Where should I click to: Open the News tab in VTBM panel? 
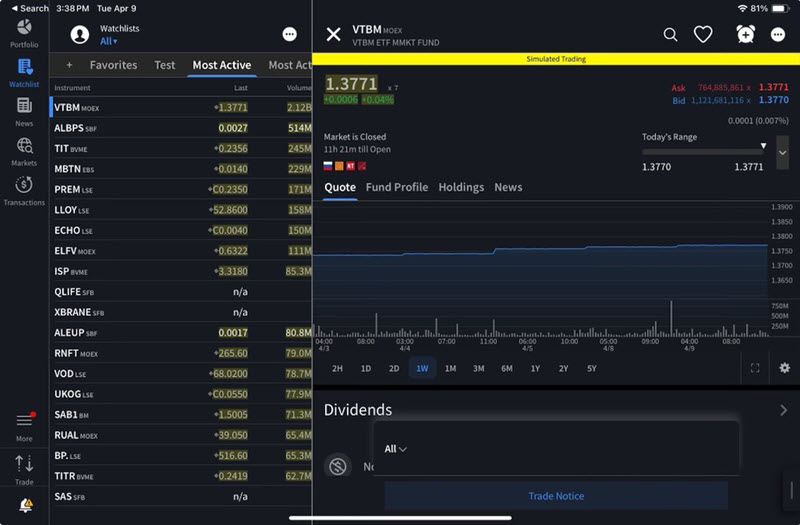pyautogui.click(x=508, y=187)
